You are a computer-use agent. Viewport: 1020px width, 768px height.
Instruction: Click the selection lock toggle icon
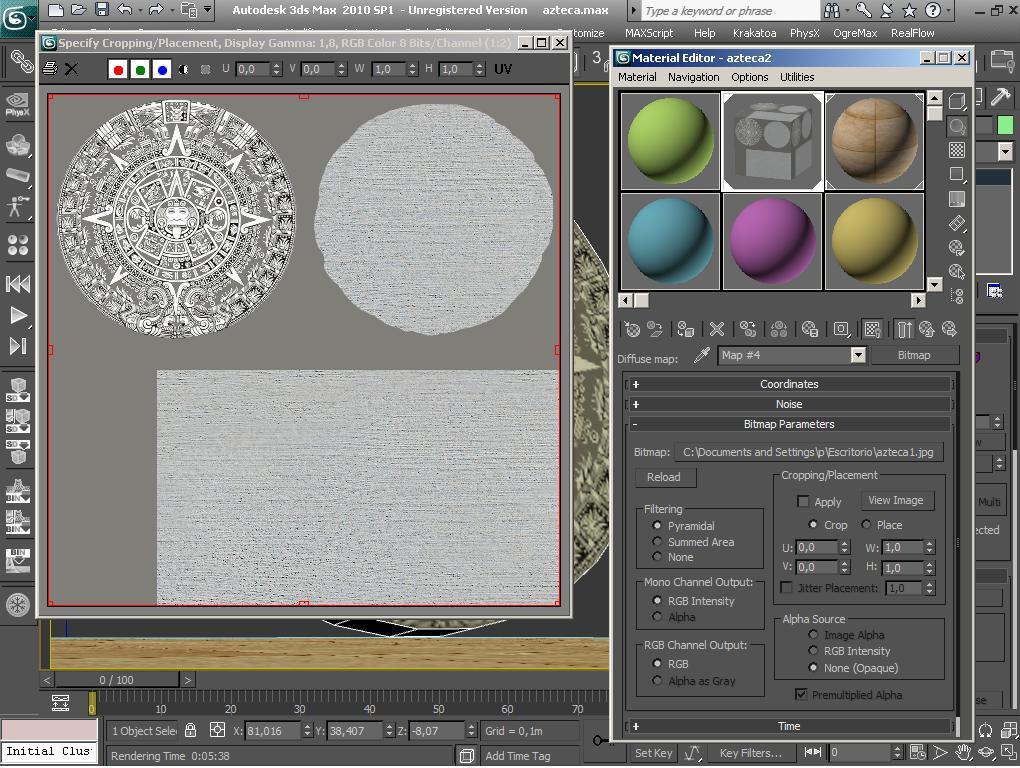click(190, 730)
